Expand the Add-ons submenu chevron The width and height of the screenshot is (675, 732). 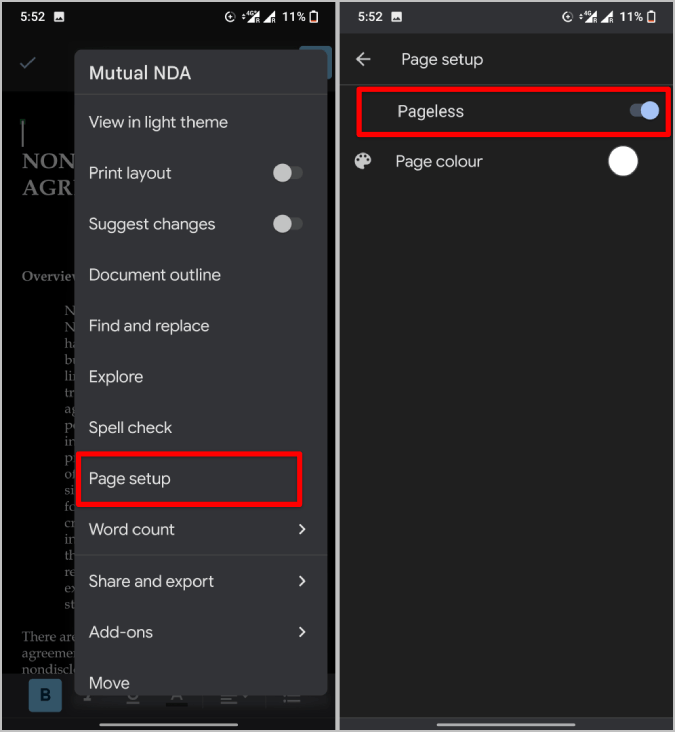[302, 632]
